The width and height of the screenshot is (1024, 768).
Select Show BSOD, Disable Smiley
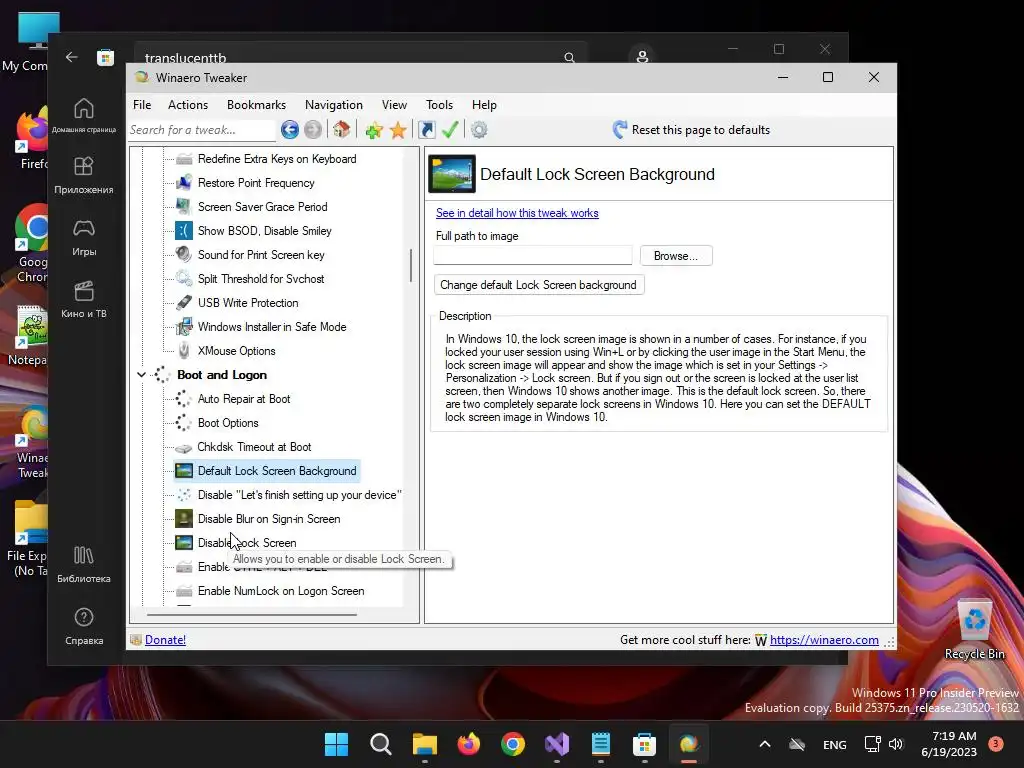click(264, 231)
